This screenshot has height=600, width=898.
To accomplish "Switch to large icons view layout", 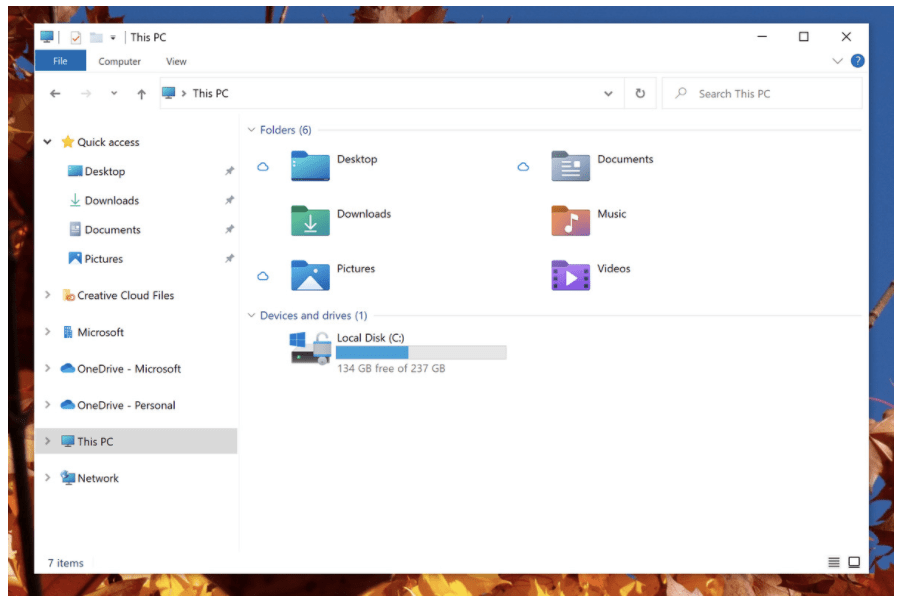I will 854,563.
